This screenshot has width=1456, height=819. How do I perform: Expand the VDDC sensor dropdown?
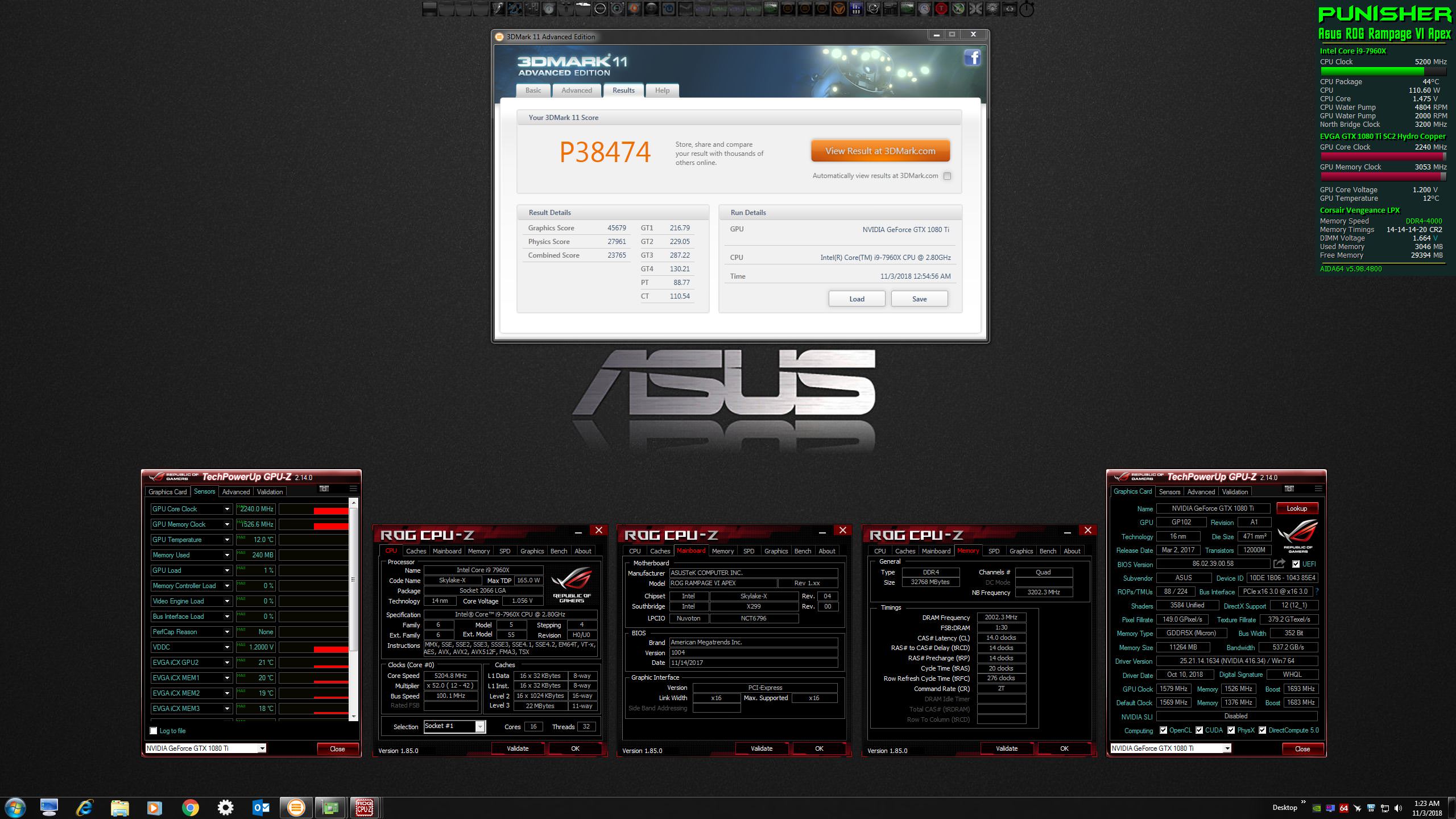click(x=227, y=647)
